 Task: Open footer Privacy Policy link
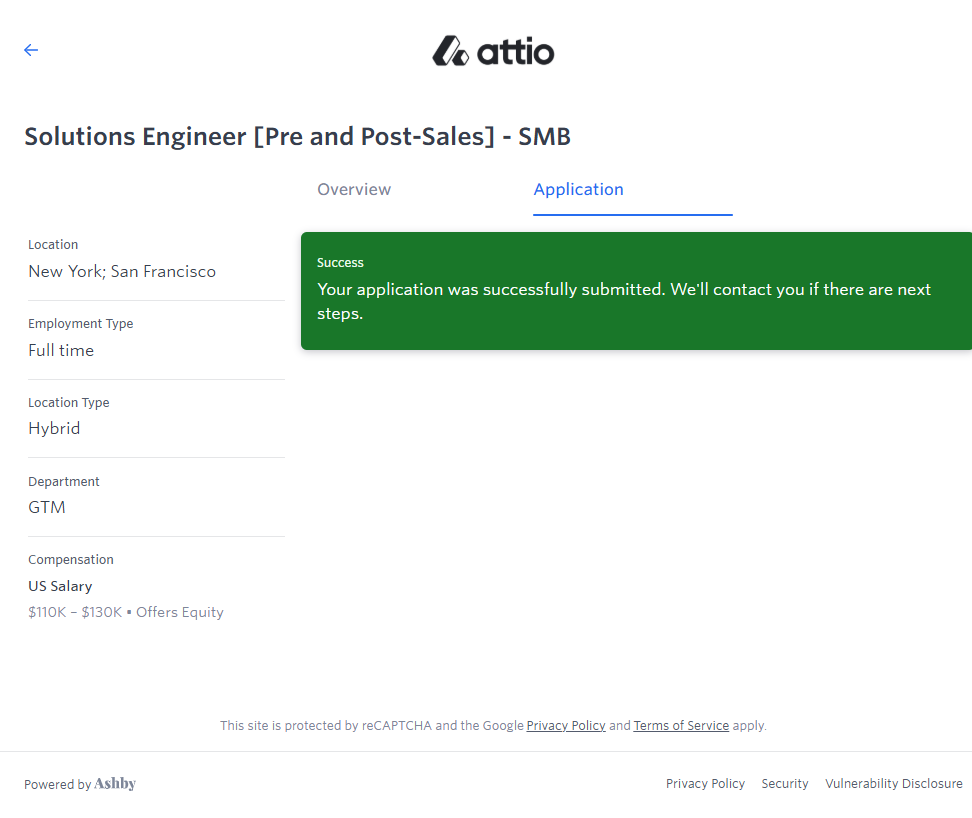(x=705, y=784)
